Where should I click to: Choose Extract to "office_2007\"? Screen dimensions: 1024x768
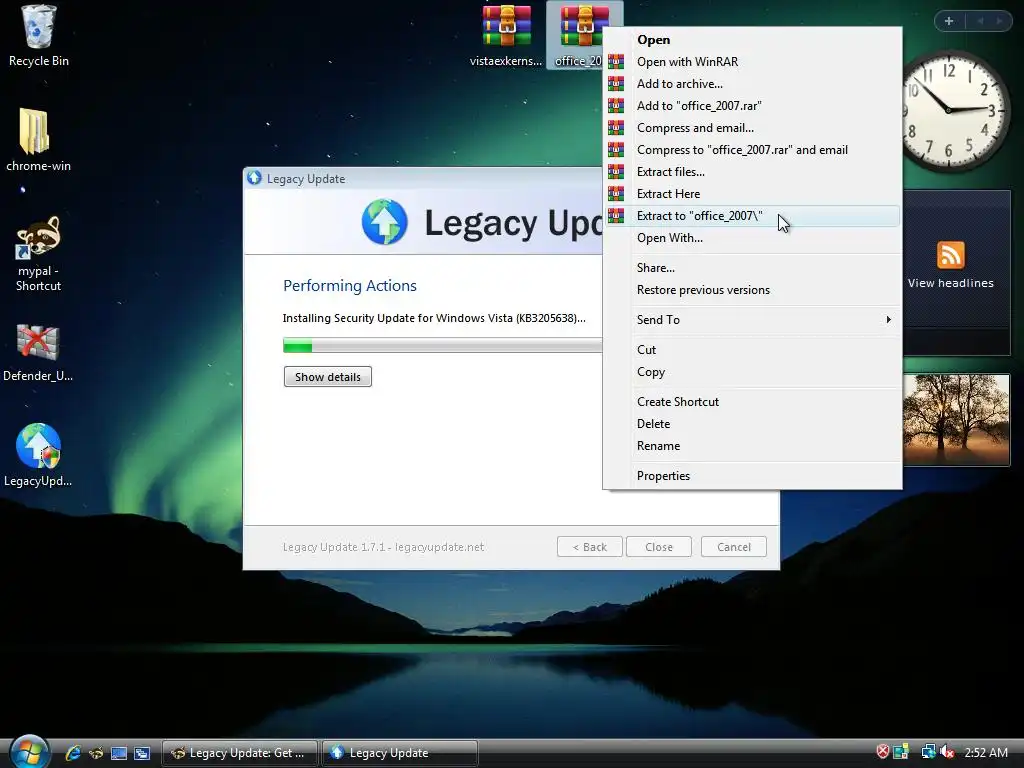point(752,216)
